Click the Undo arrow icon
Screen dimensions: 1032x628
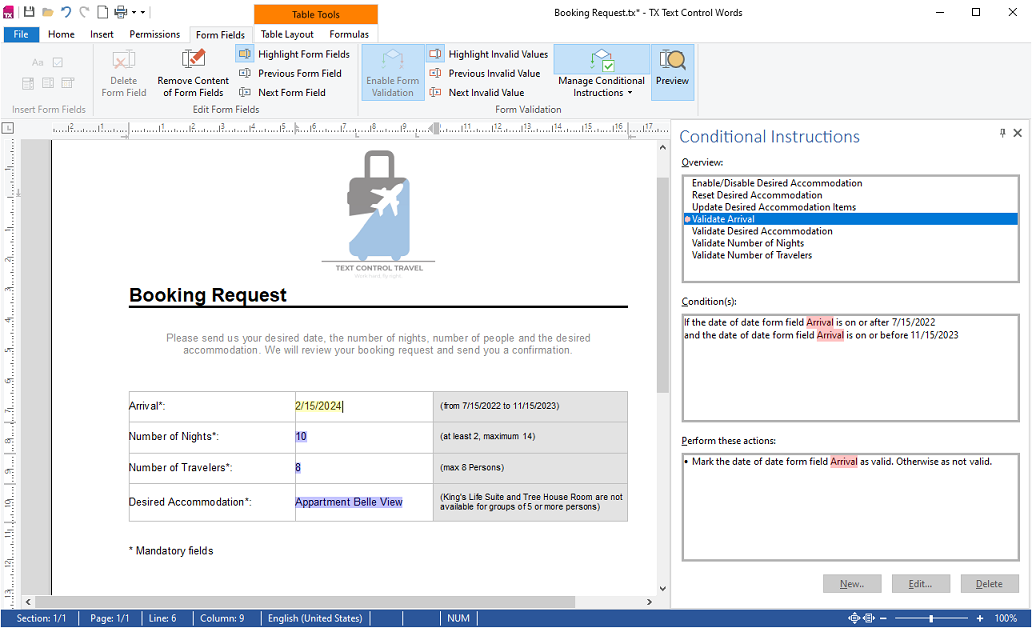[x=66, y=12]
